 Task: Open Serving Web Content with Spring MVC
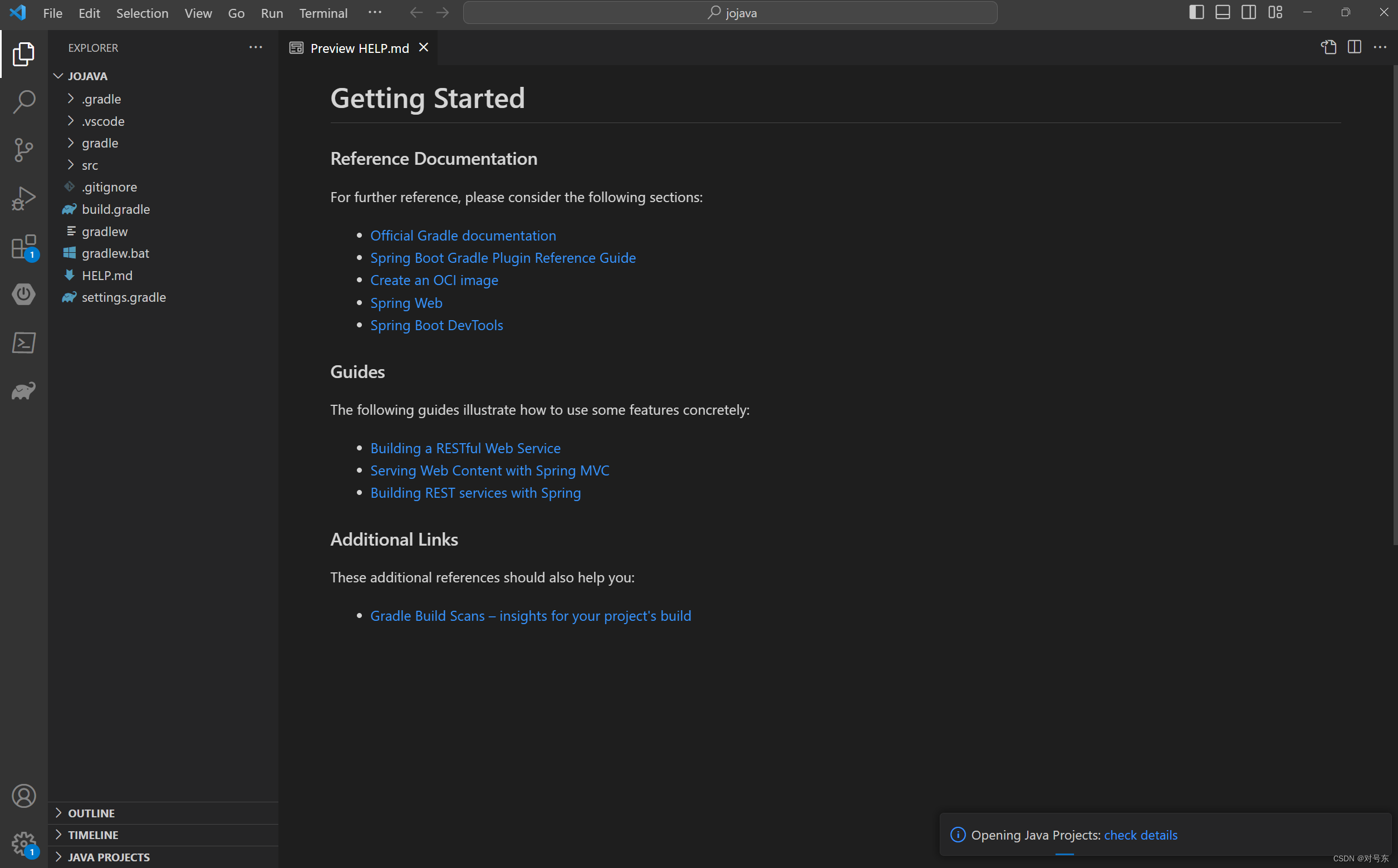[x=489, y=470]
